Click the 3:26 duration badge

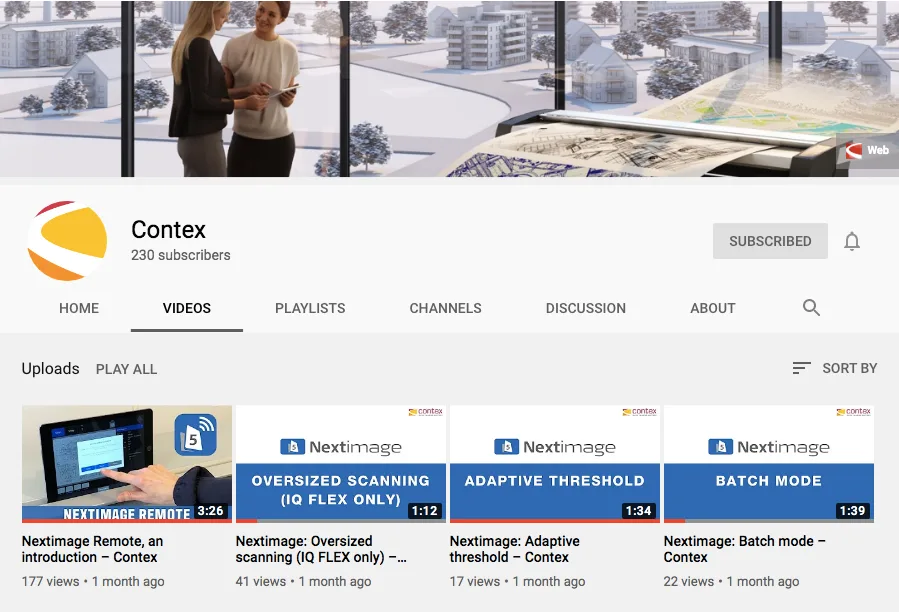pyautogui.click(x=210, y=510)
